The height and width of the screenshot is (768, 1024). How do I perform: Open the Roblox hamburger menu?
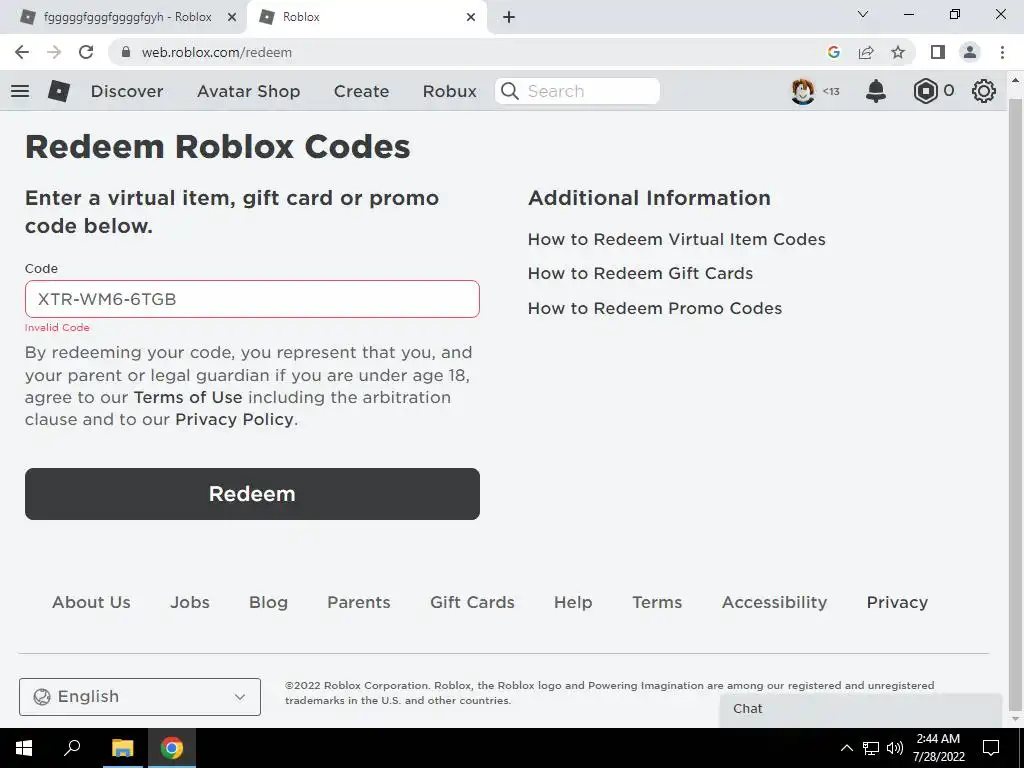click(x=20, y=91)
